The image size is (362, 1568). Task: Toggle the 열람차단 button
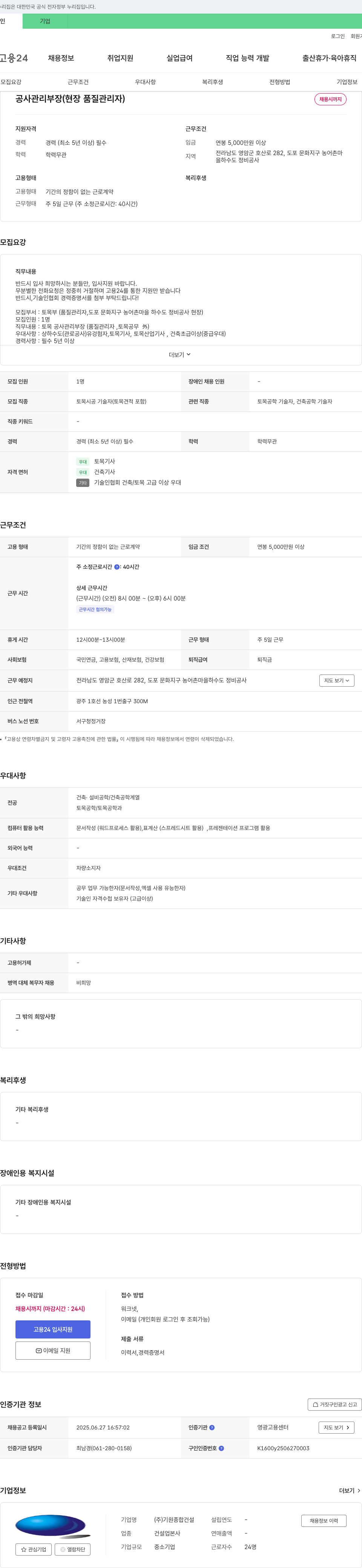pos(73,1549)
